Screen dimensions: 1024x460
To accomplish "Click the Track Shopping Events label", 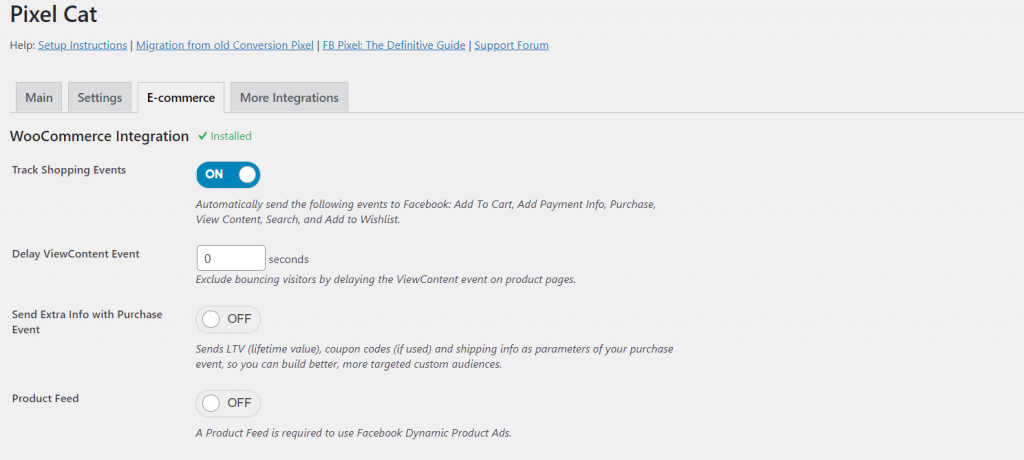I will [69, 170].
